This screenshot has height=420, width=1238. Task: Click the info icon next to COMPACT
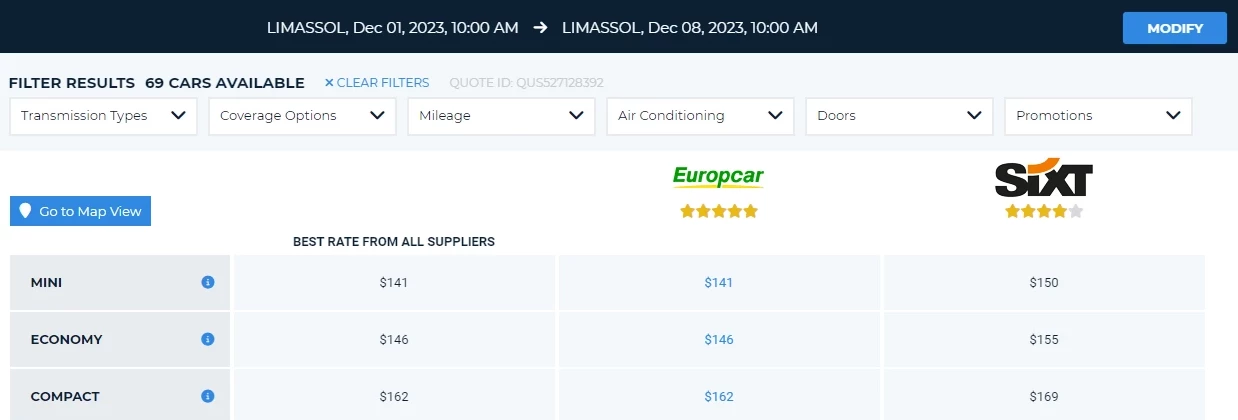coord(208,397)
